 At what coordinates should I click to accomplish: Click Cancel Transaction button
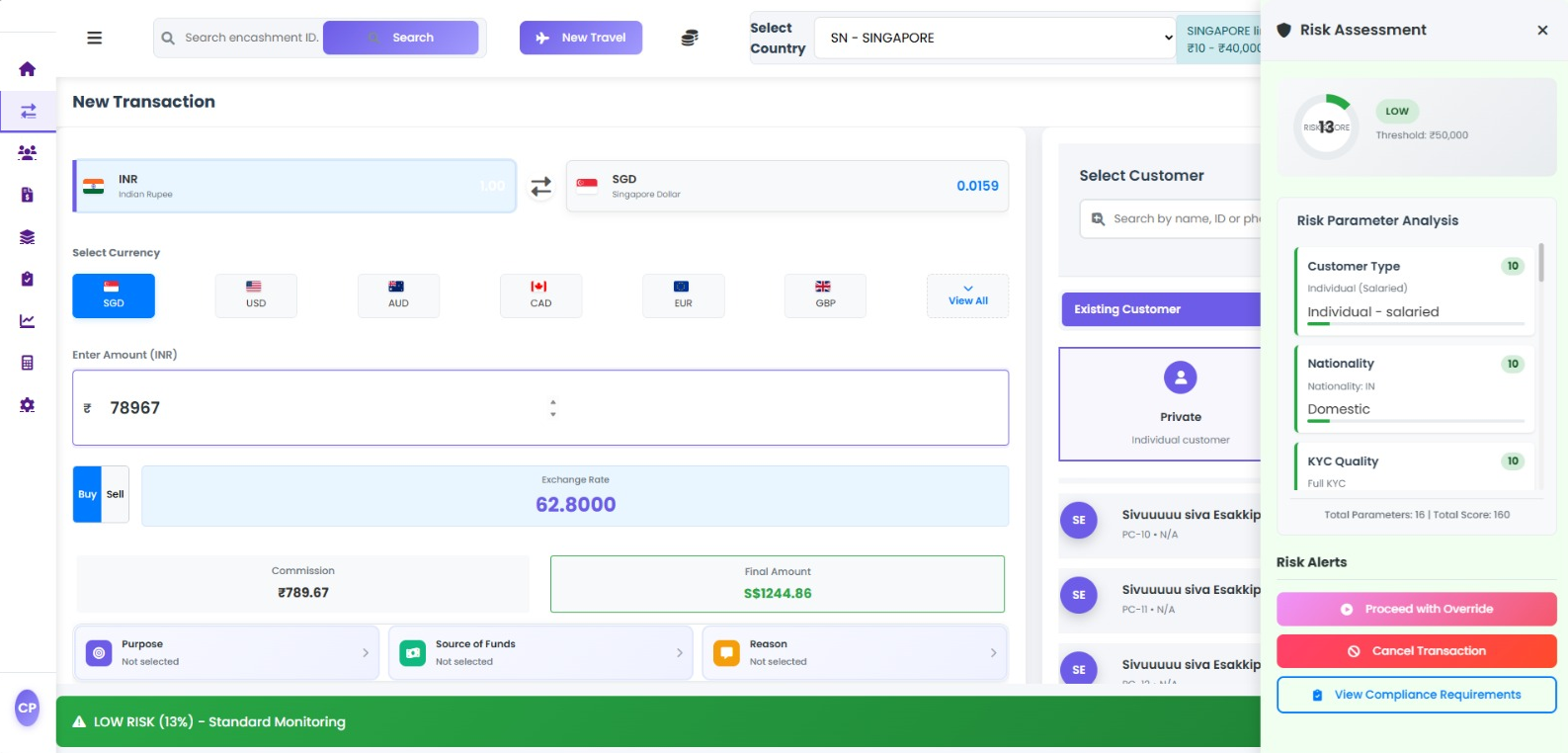(1417, 651)
